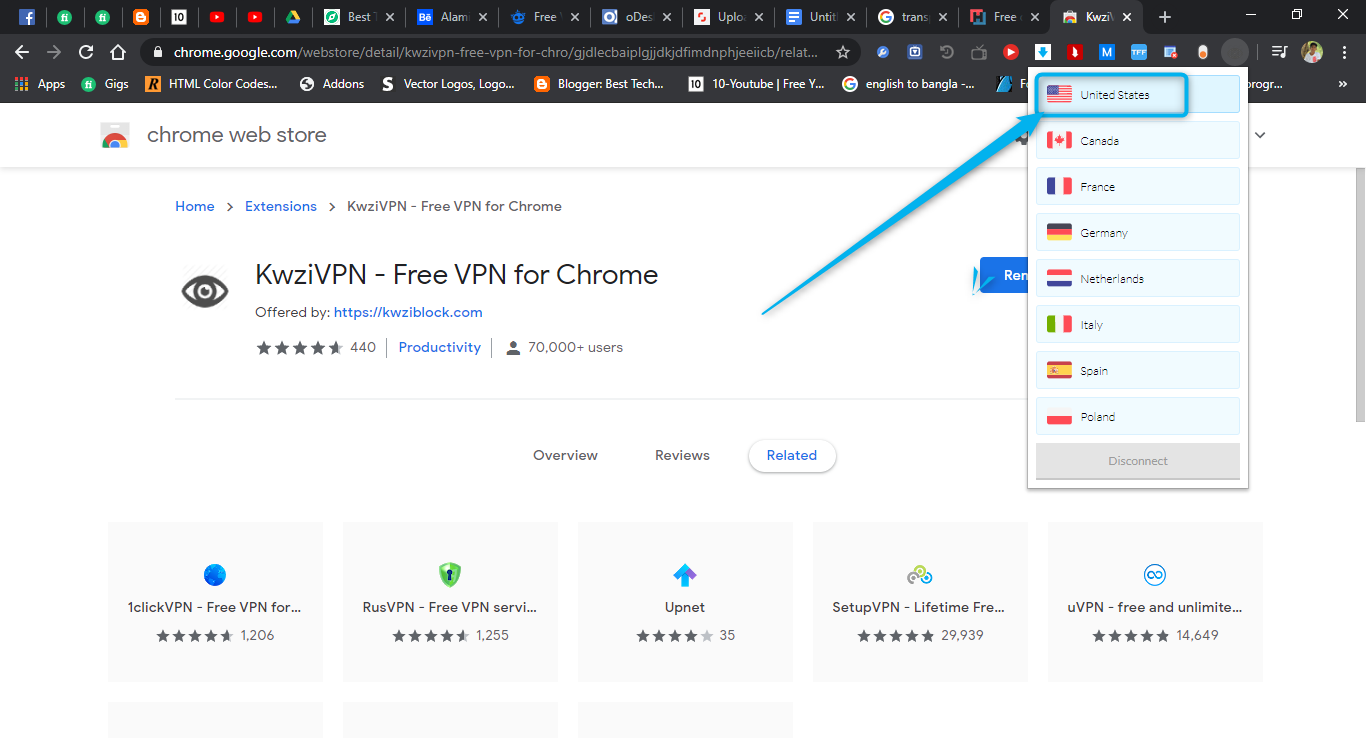1366x738 pixels.
Task: Open the red bookmark-arrow extension icon
Action: point(1075,52)
